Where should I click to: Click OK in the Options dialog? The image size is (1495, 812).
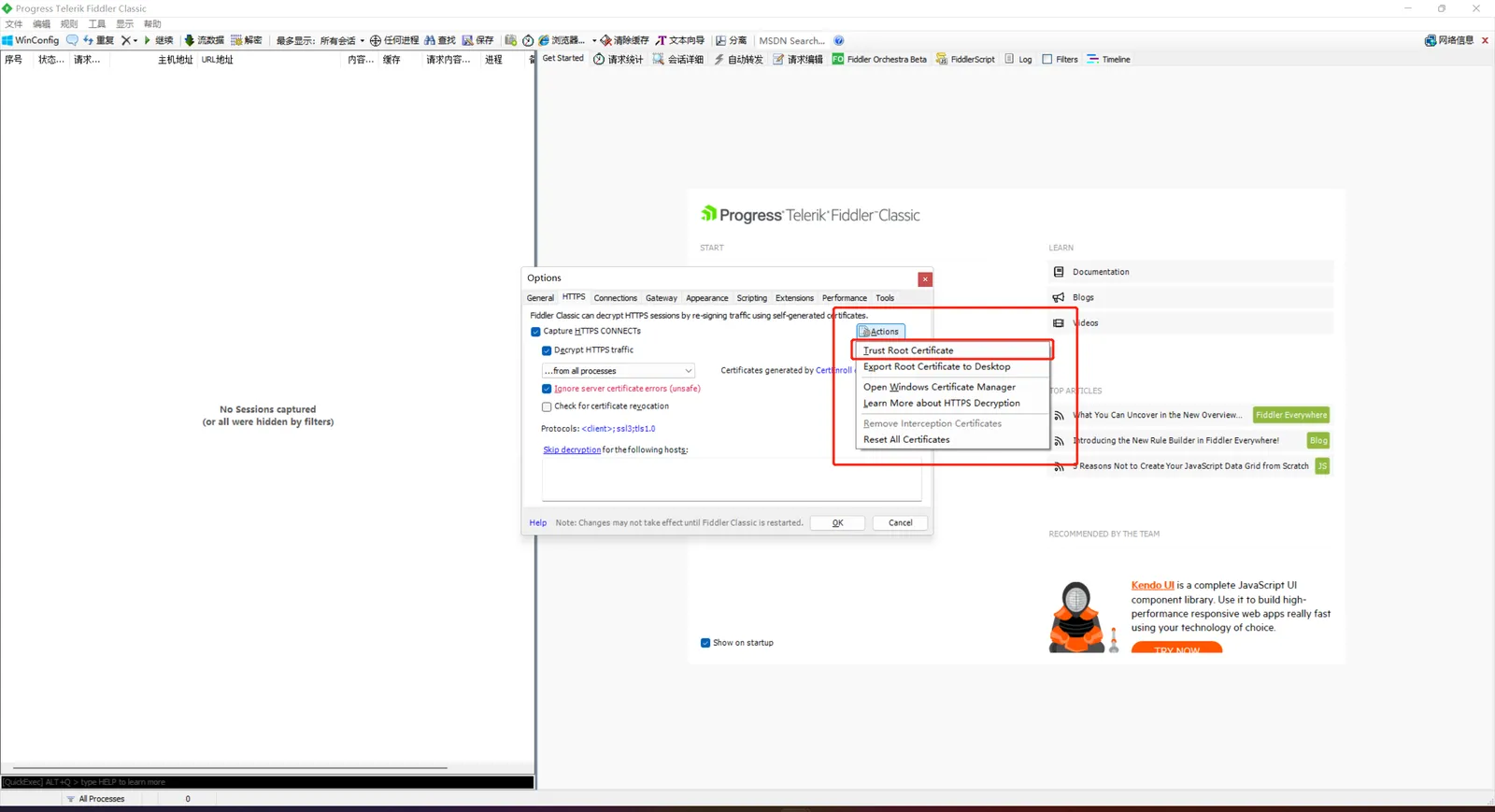[x=837, y=523]
